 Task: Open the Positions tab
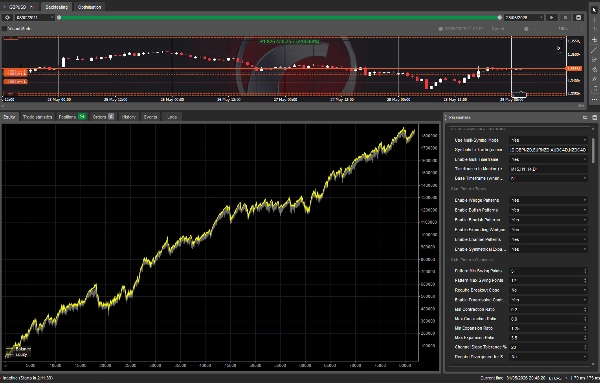pos(72,117)
